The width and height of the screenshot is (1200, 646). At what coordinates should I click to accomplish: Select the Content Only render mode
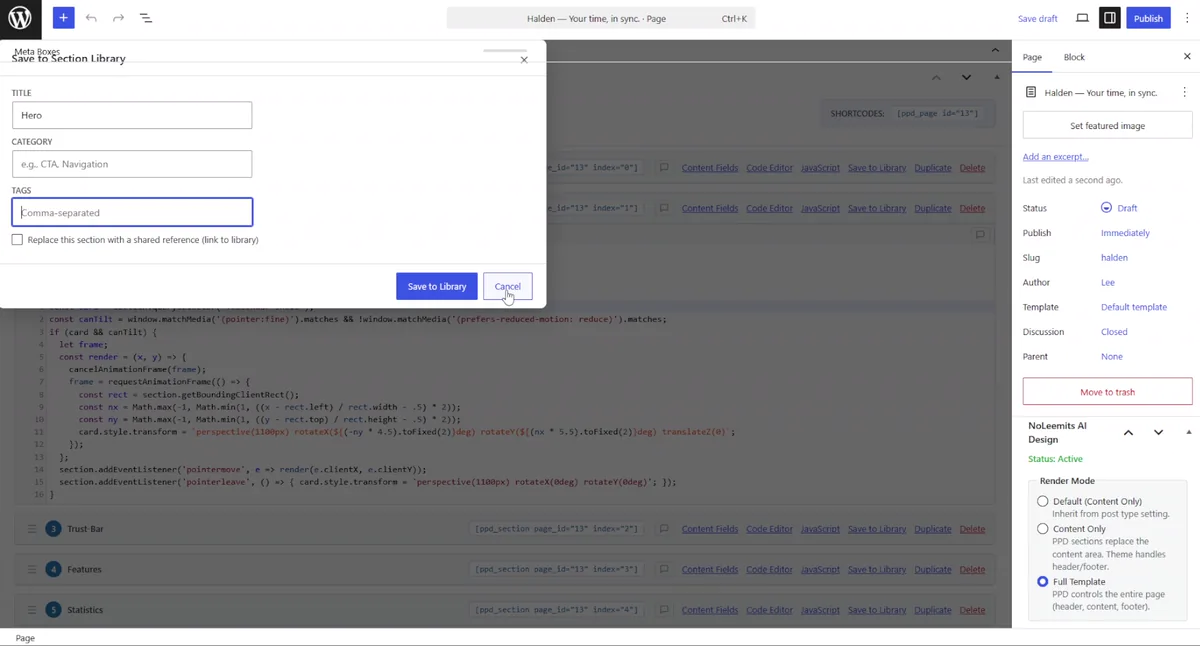click(x=1043, y=529)
